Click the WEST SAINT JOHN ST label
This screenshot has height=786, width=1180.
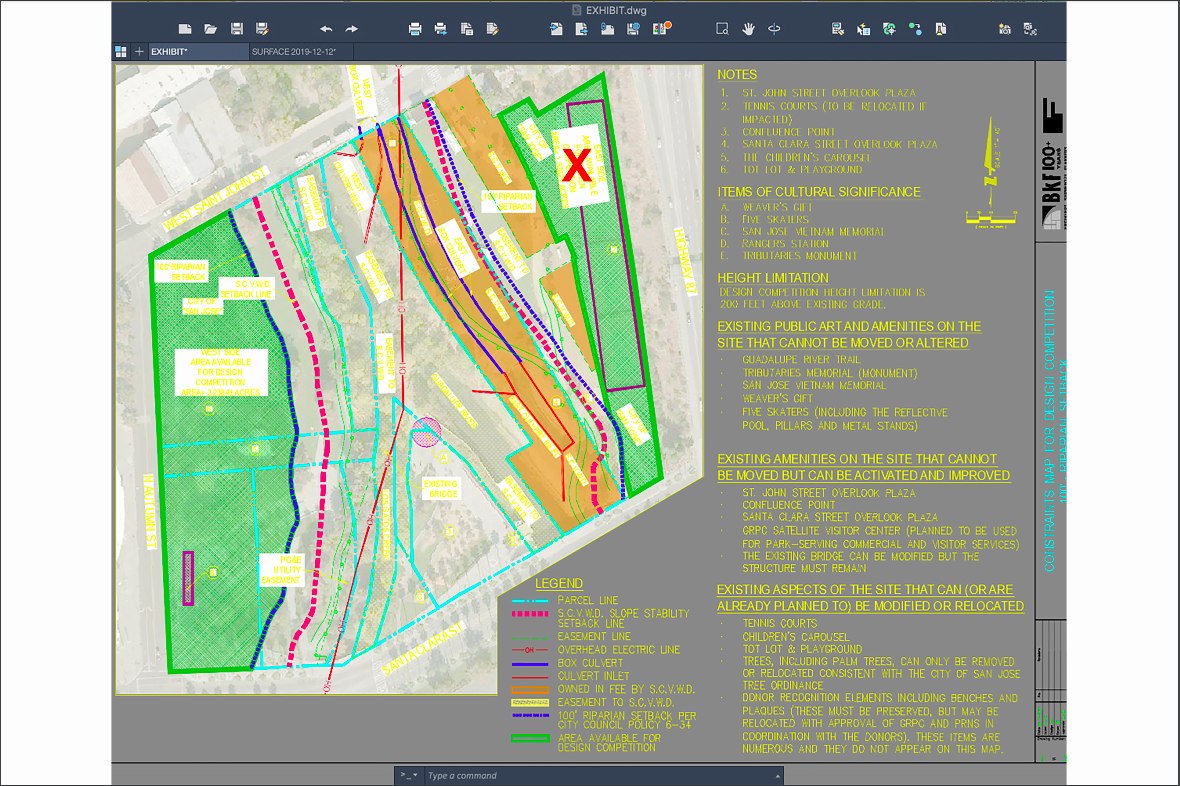click(215, 199)
